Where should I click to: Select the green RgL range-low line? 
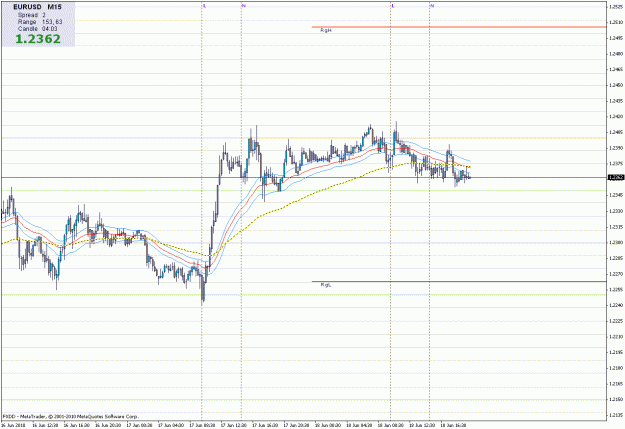[459, 281]
